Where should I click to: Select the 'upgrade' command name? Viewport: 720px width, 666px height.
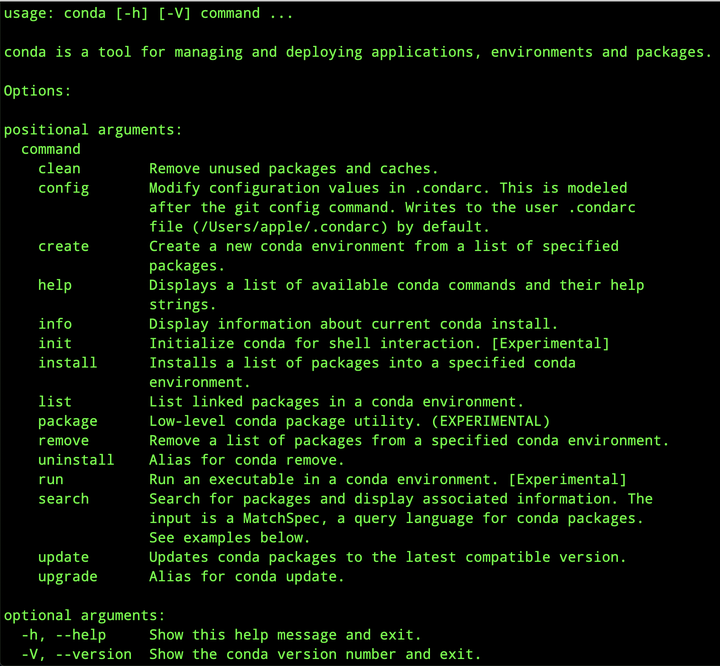point(67,577)
